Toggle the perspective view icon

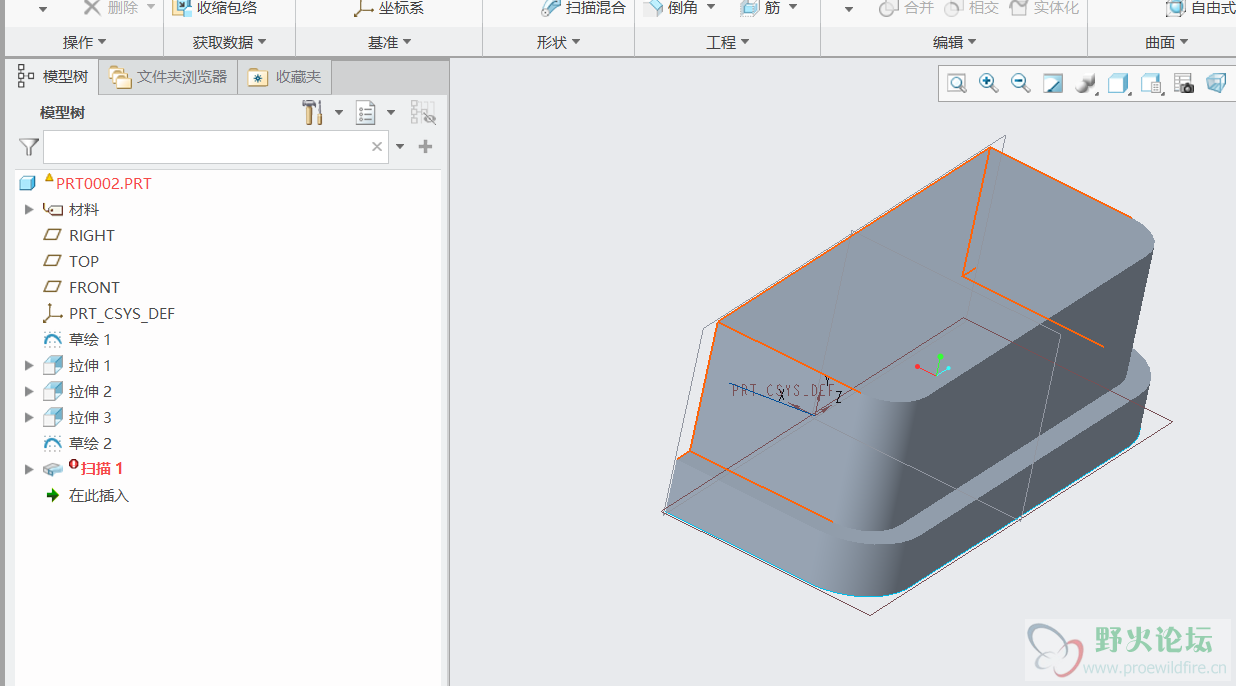1216,84
